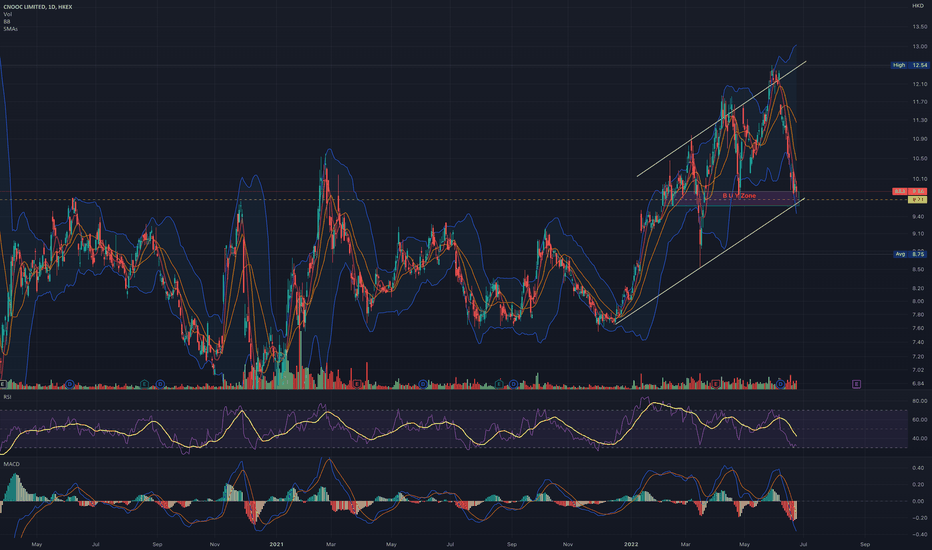Click the earnings marker near August 2021
Image resolution: width=932 pixels, height=550 pixels.
499,384
